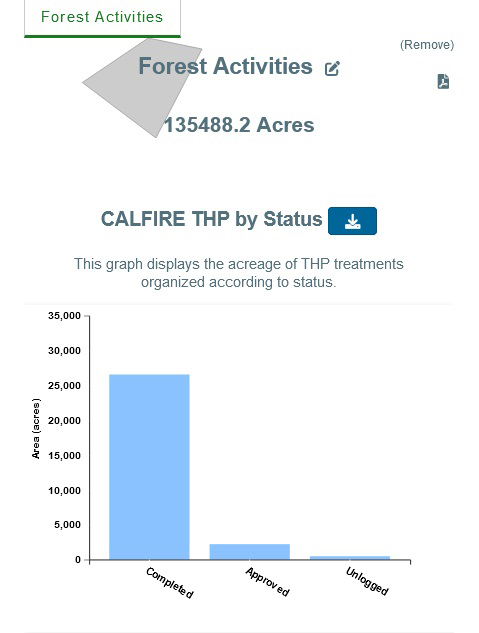Click the gray polygon area thumbnail
This screenshot has height=633, width=479.
click(x=141, y=85)
